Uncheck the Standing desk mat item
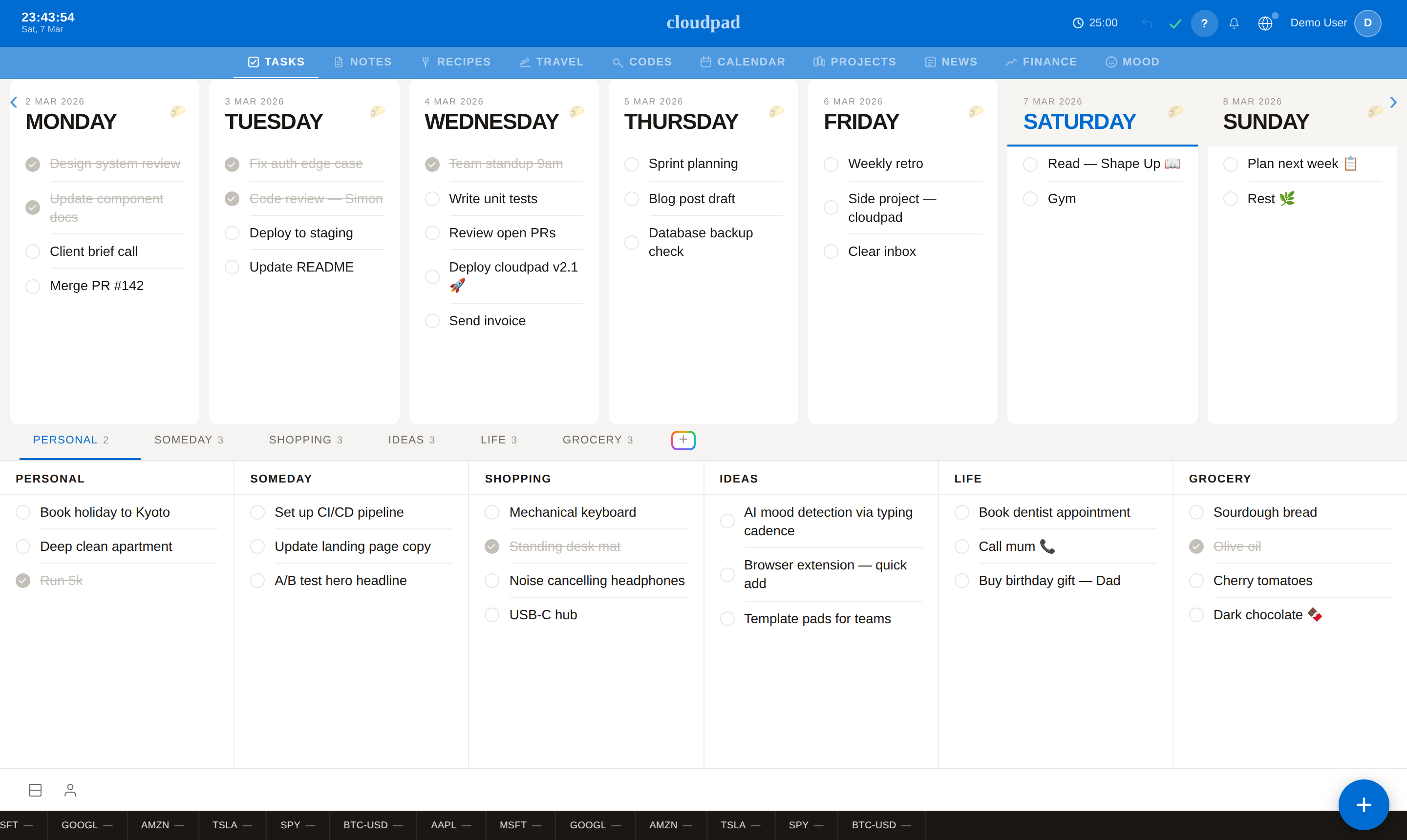Image resolution: width=1407 pixels, height=840 pixels. tap(492, 546)
